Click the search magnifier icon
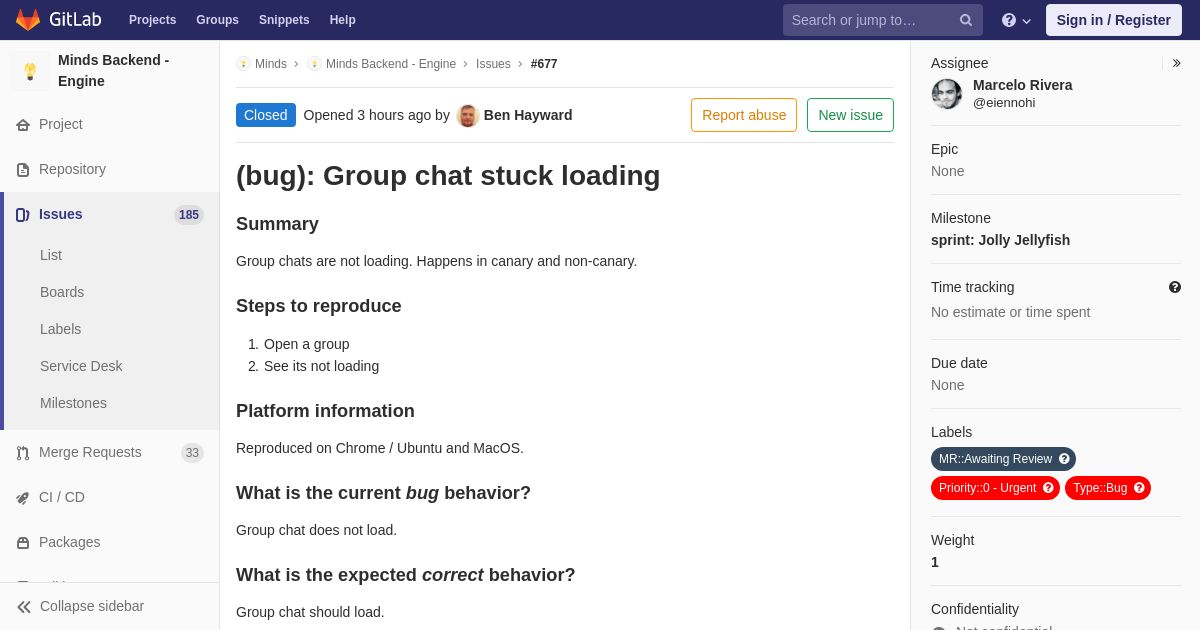The image size is (1200, 630). point(966,20)
